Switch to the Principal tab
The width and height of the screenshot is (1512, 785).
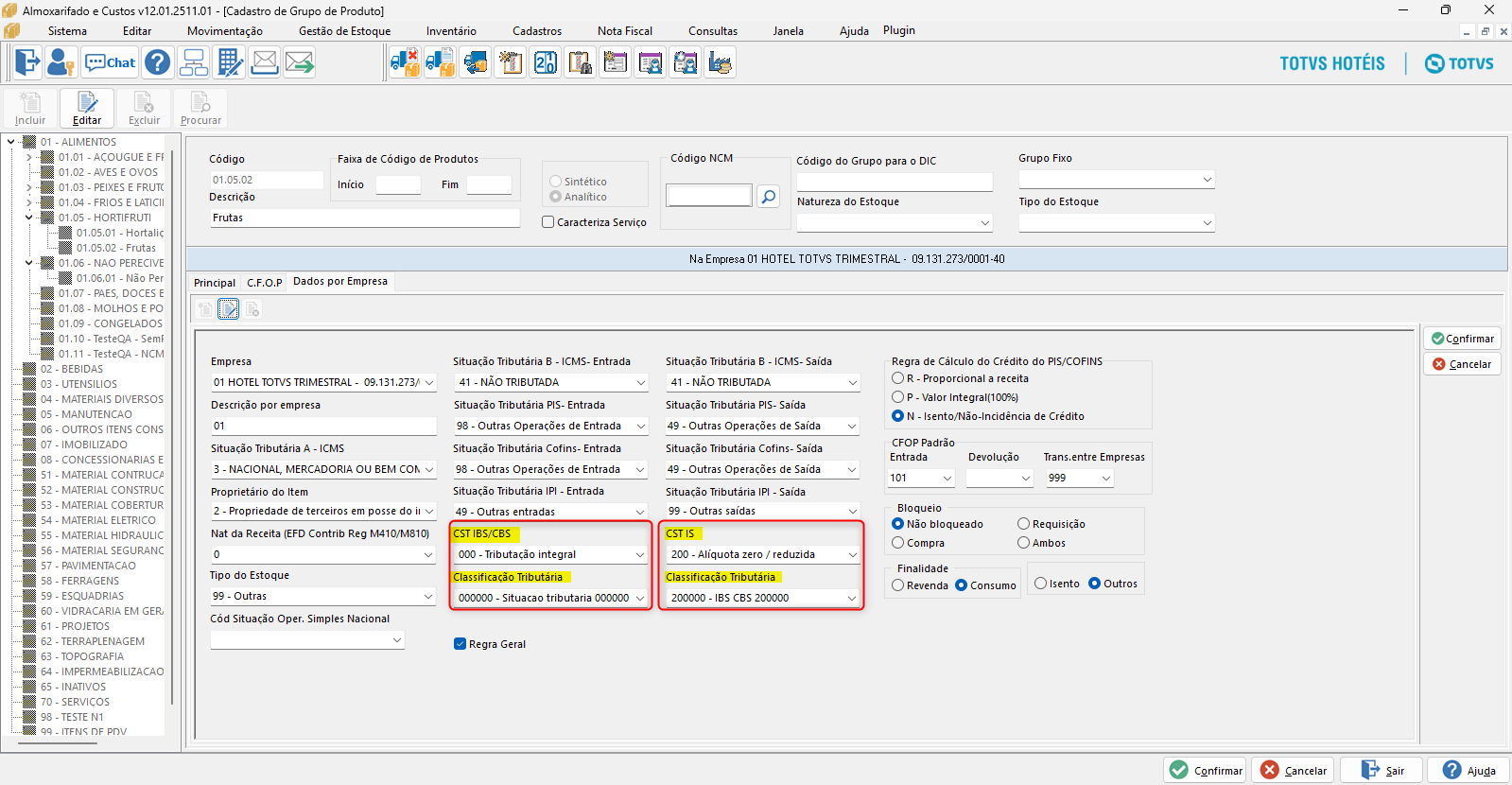pyautogui.click(x=215, y=283)
